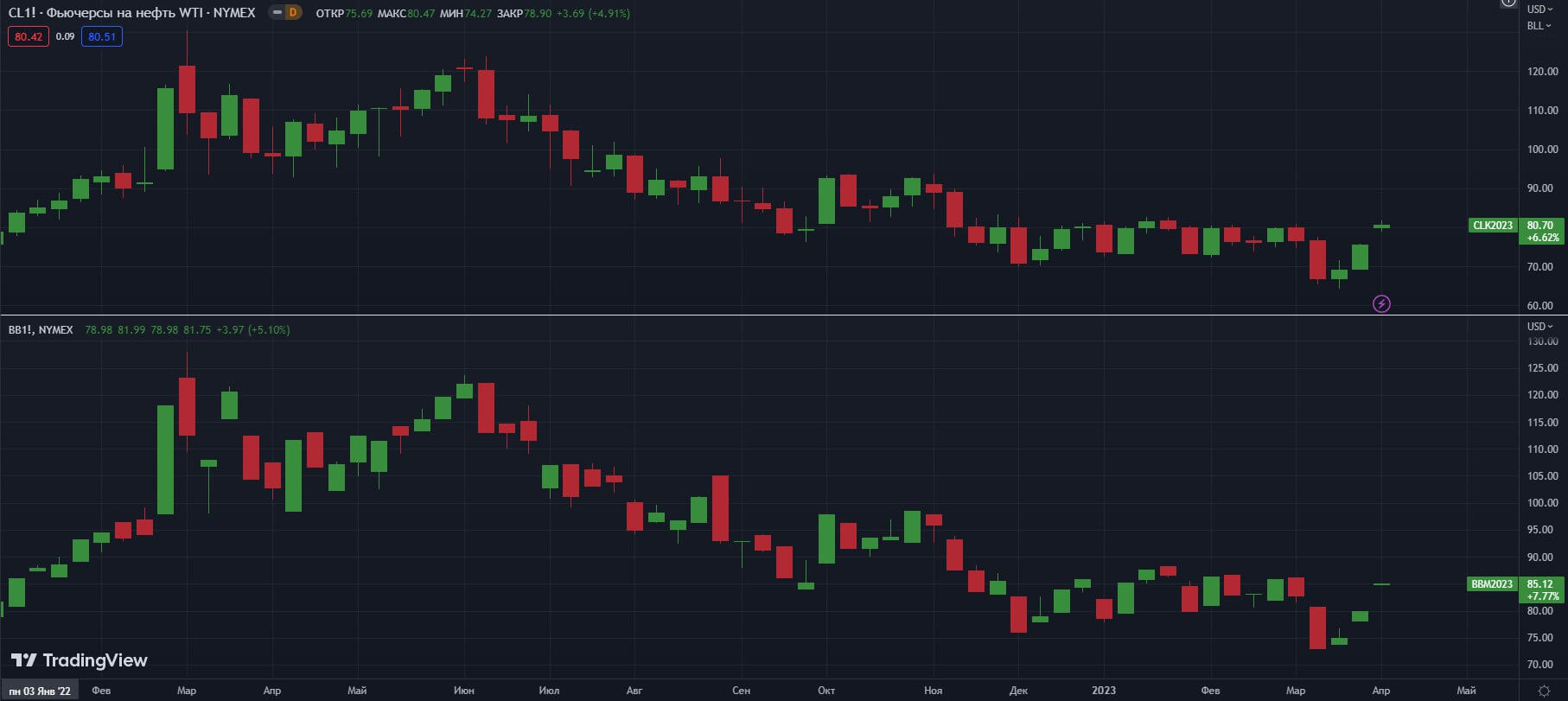Click the red 80.42 sell price button
1568x701 pixels.
click(x=29, y=36)
